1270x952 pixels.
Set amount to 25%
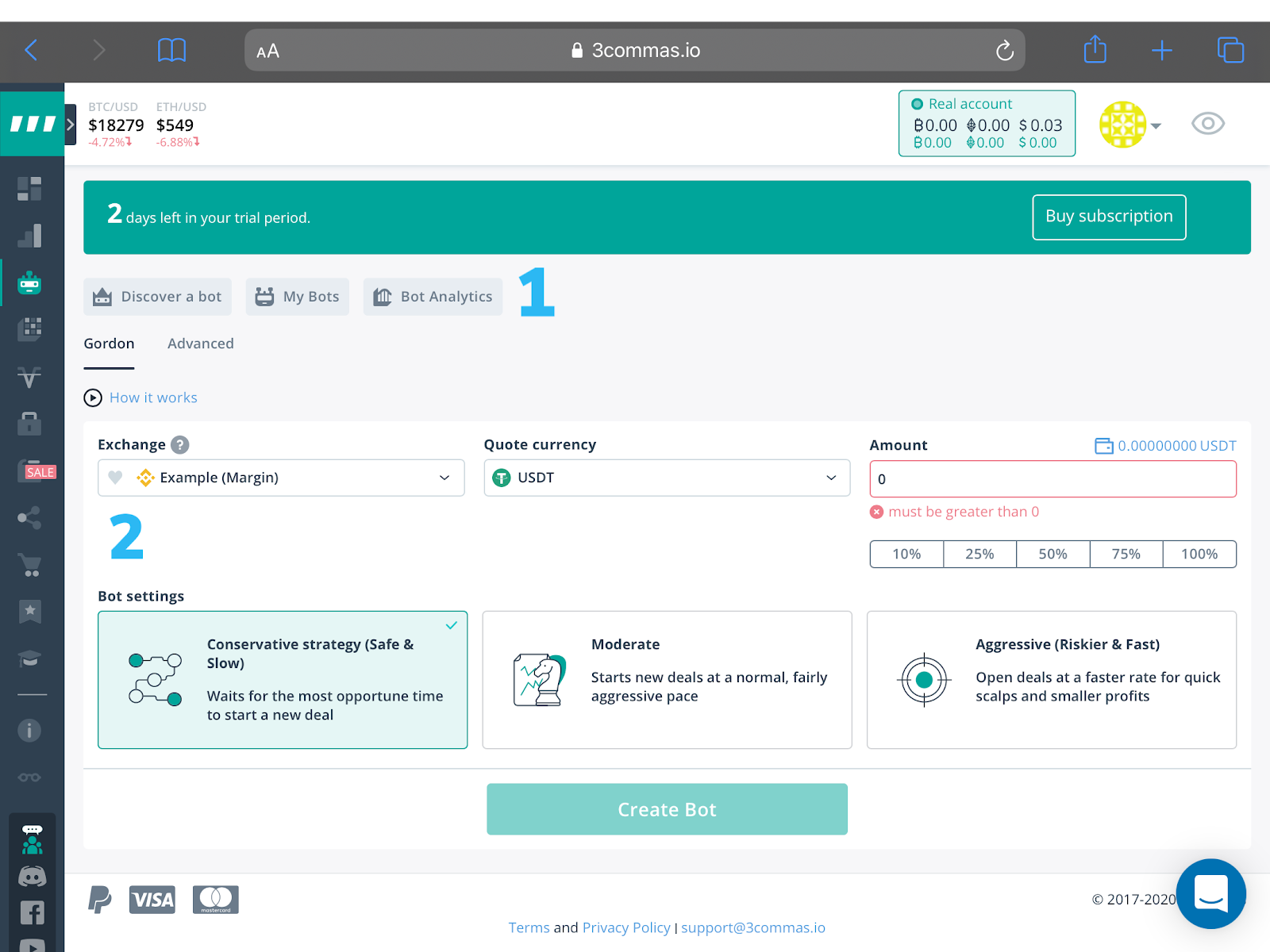tap(979, 554)
